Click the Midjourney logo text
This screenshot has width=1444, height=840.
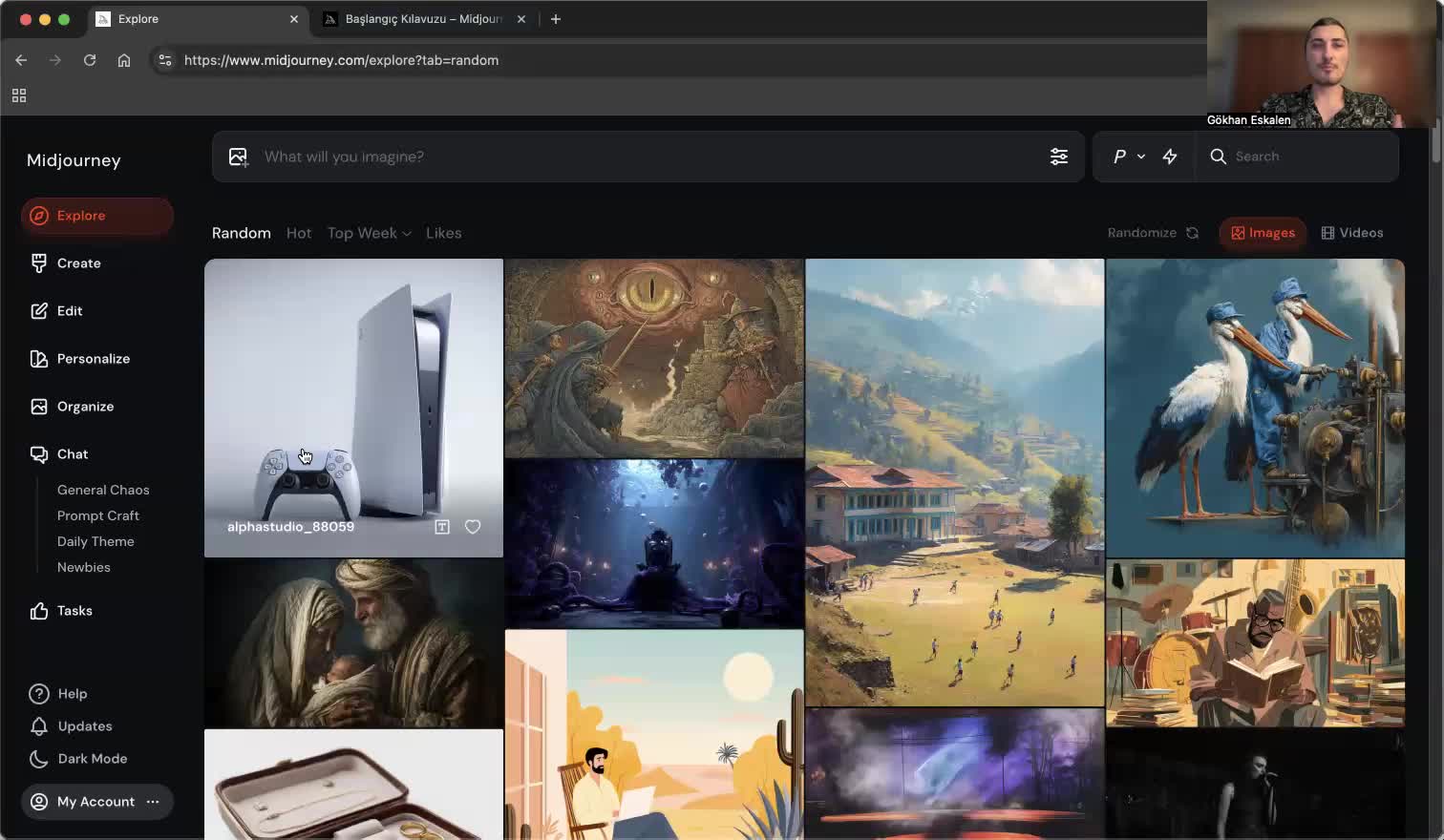point(74,160)
